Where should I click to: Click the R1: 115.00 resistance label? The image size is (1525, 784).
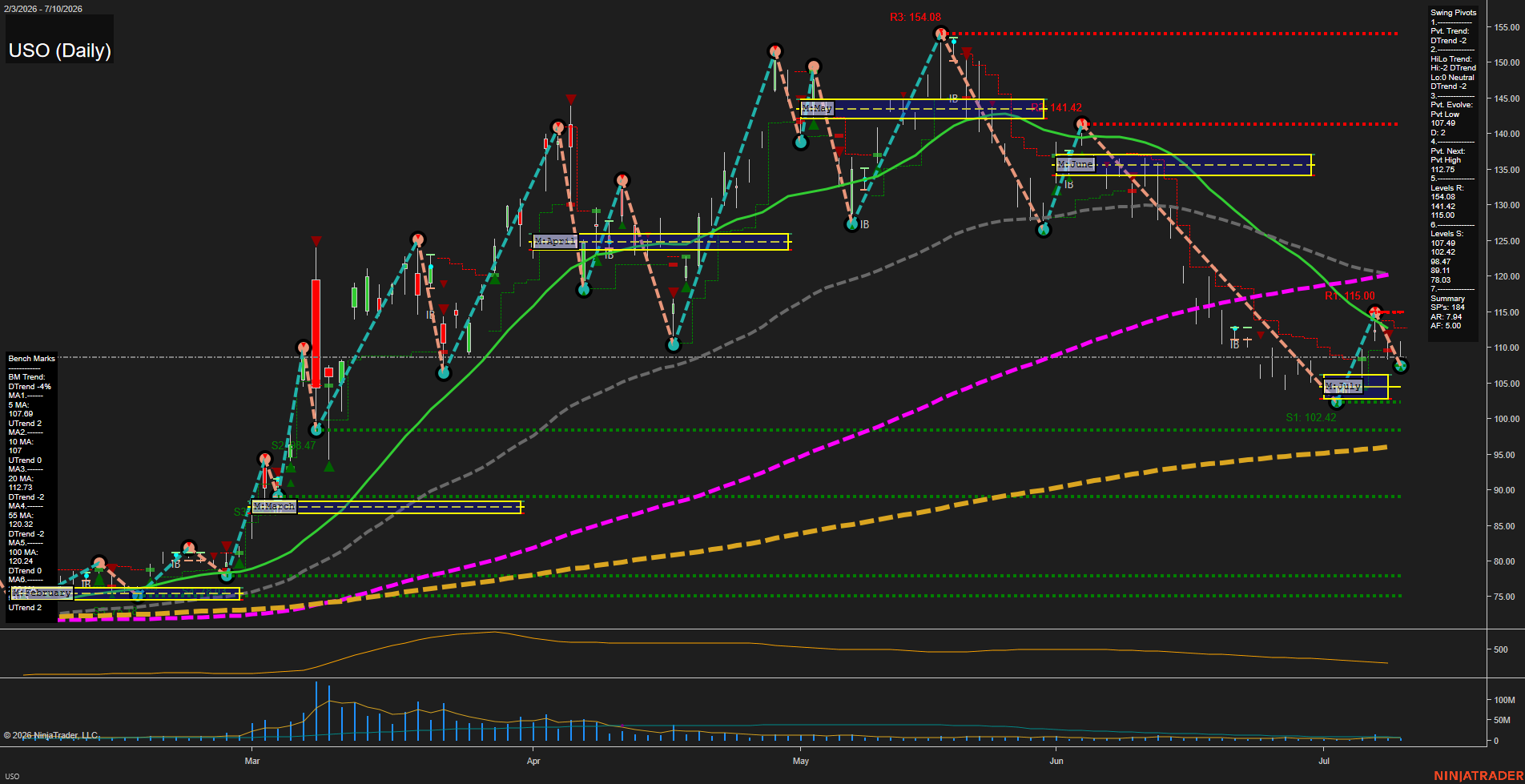[x=1350, y=296]
